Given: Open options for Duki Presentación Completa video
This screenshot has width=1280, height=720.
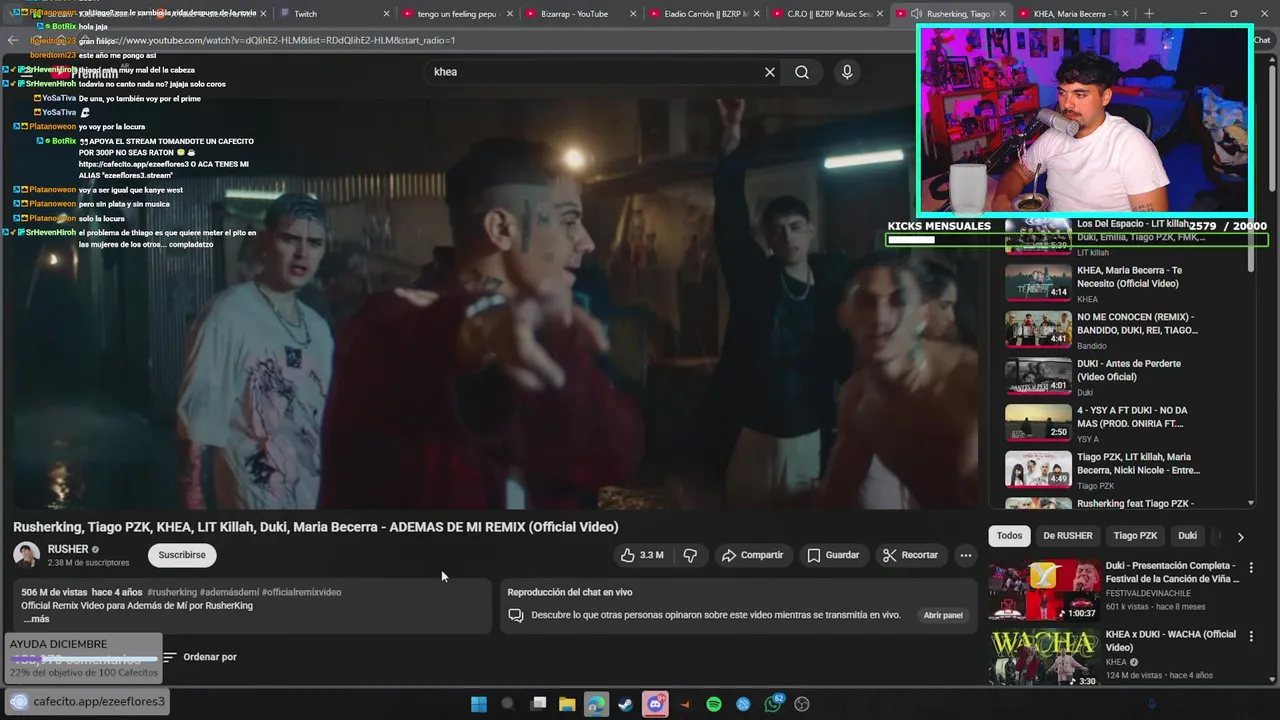Looking at the screenshot, I should tap(1251, 567).
